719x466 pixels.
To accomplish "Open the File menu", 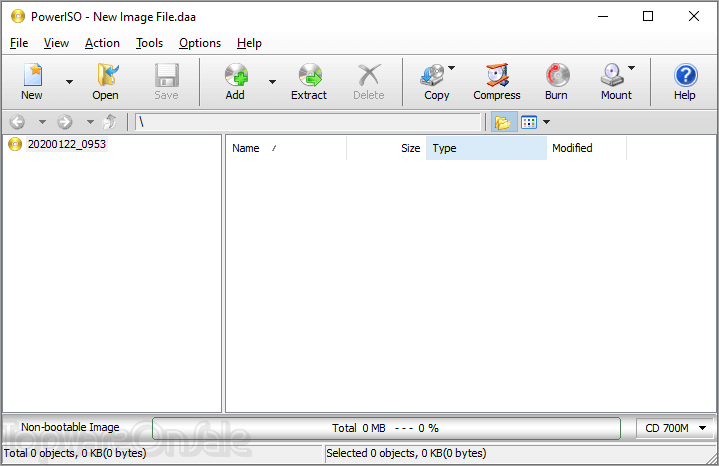I will pos(19,43).
